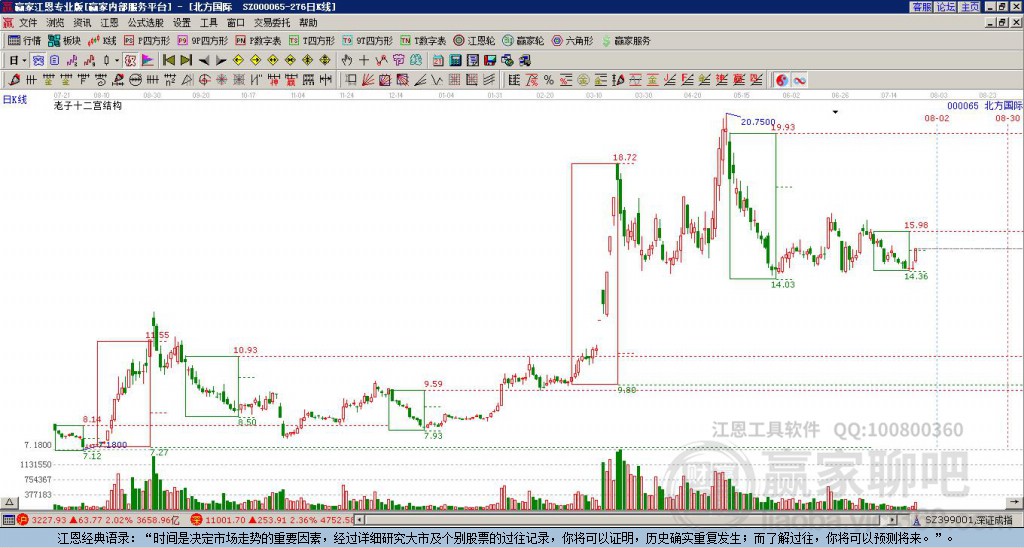This screenshot has width=1024, height=548.
Task: Open the 六角形 hexagon tool
Action: (x=572, y=40)
